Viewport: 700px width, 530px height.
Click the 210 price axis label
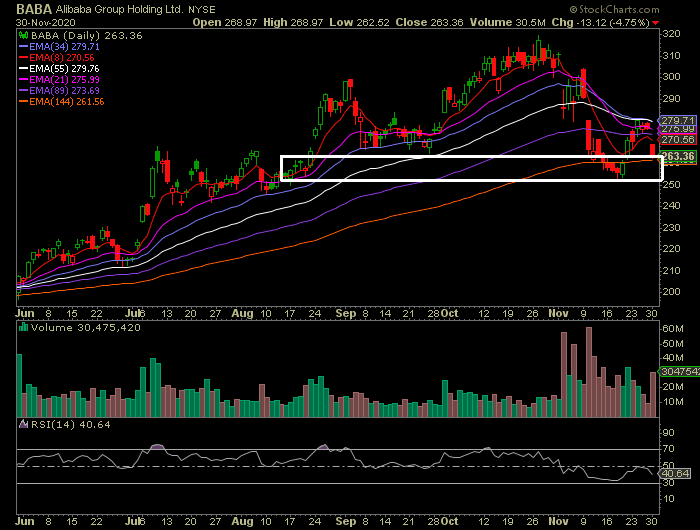point(671,271)
